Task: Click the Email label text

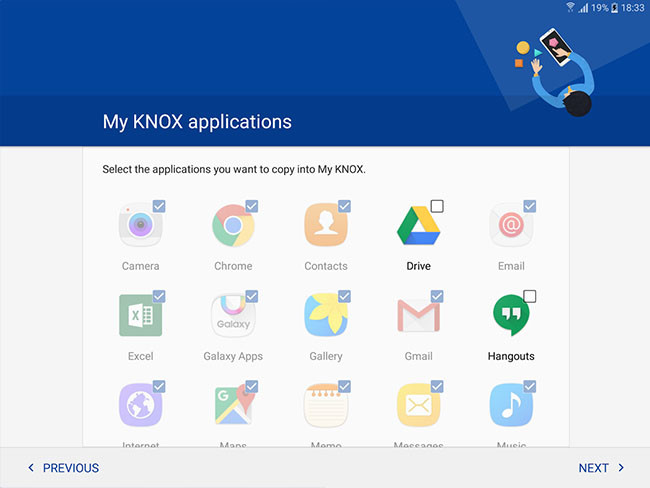Action: coord(511,266)
